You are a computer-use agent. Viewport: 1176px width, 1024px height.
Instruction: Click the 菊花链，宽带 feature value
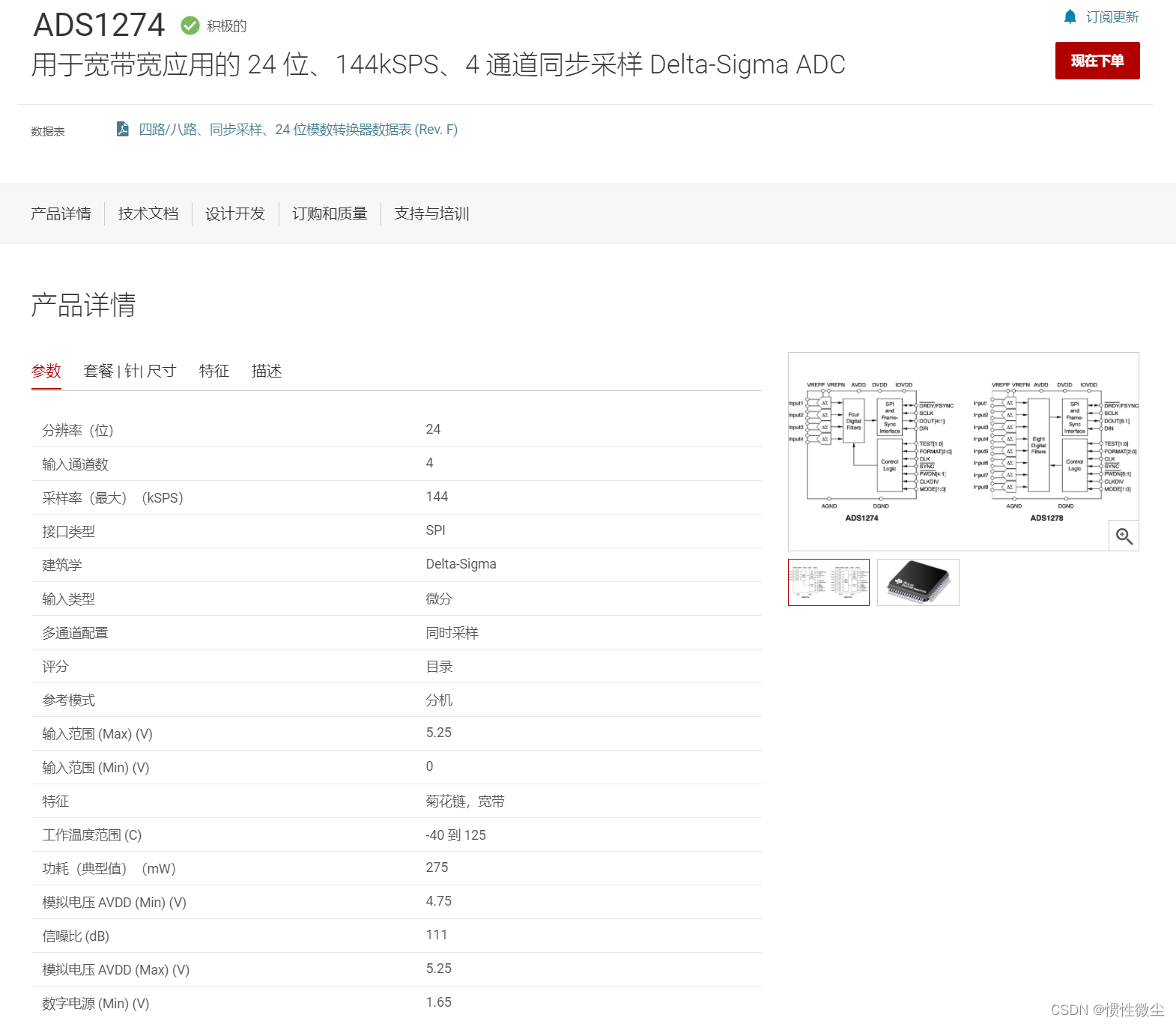click(465, 801)
